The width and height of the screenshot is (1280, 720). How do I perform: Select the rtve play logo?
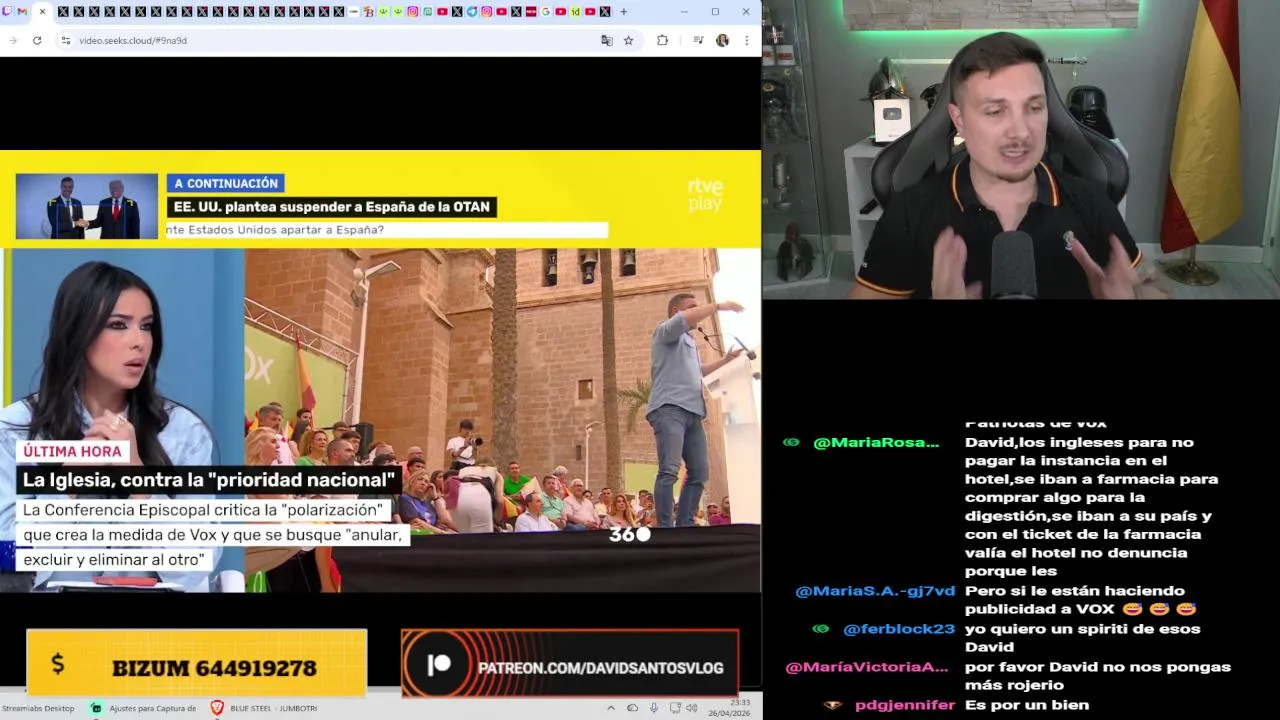[x=705, y=194]
